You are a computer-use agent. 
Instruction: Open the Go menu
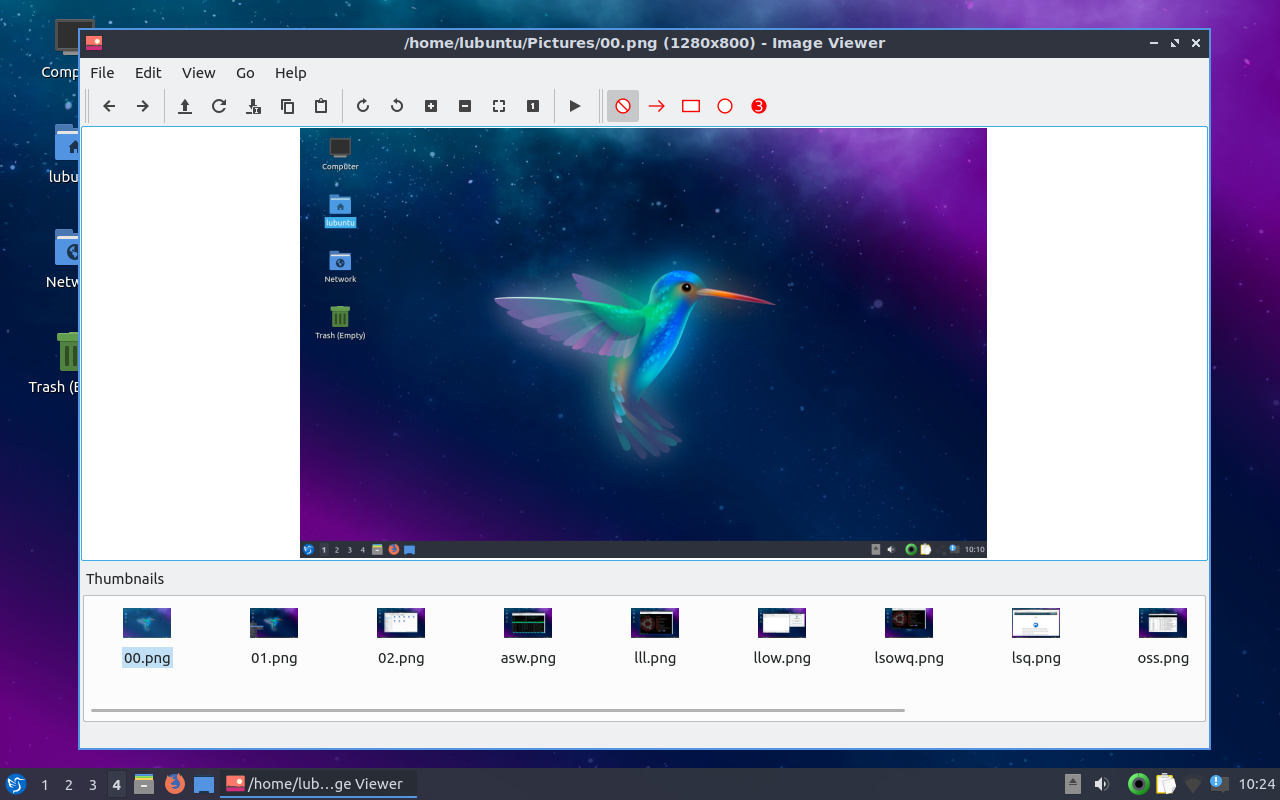(x=245, y=73)
